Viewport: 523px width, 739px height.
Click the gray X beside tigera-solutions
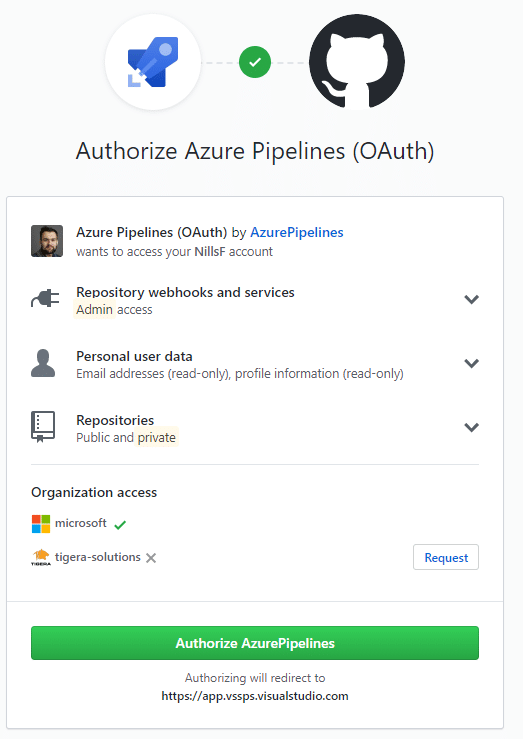point(151,558)
